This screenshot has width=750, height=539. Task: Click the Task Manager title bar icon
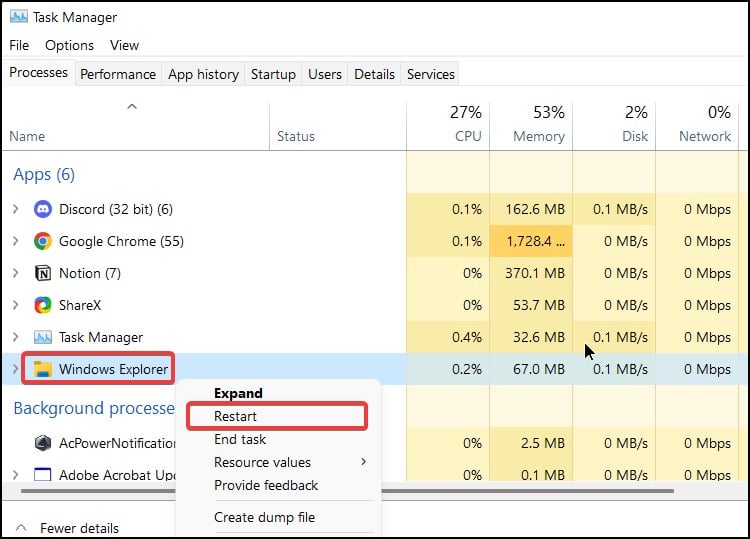[x=19, y=17]
